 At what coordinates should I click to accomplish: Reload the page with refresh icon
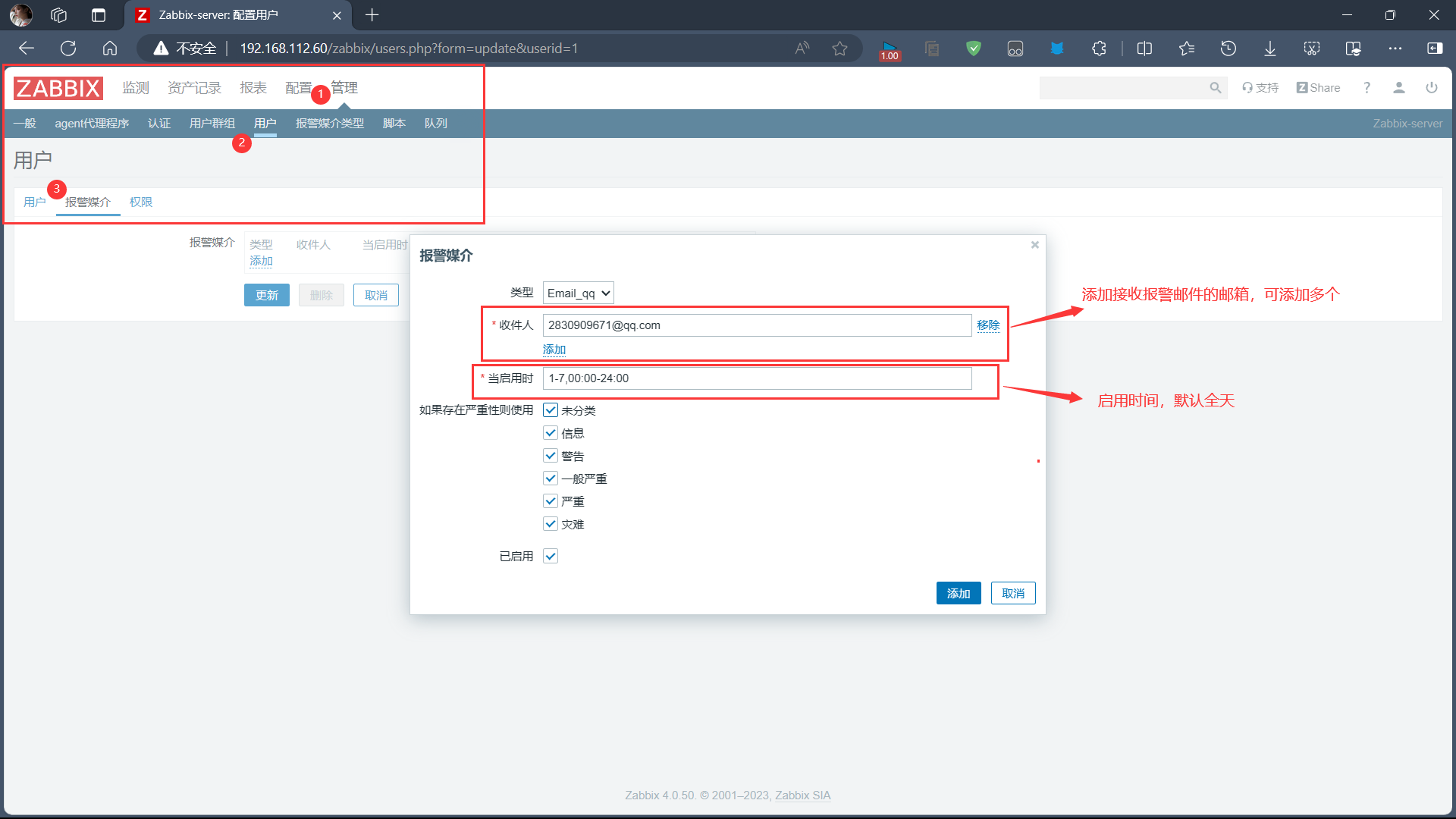pos(68,49)
